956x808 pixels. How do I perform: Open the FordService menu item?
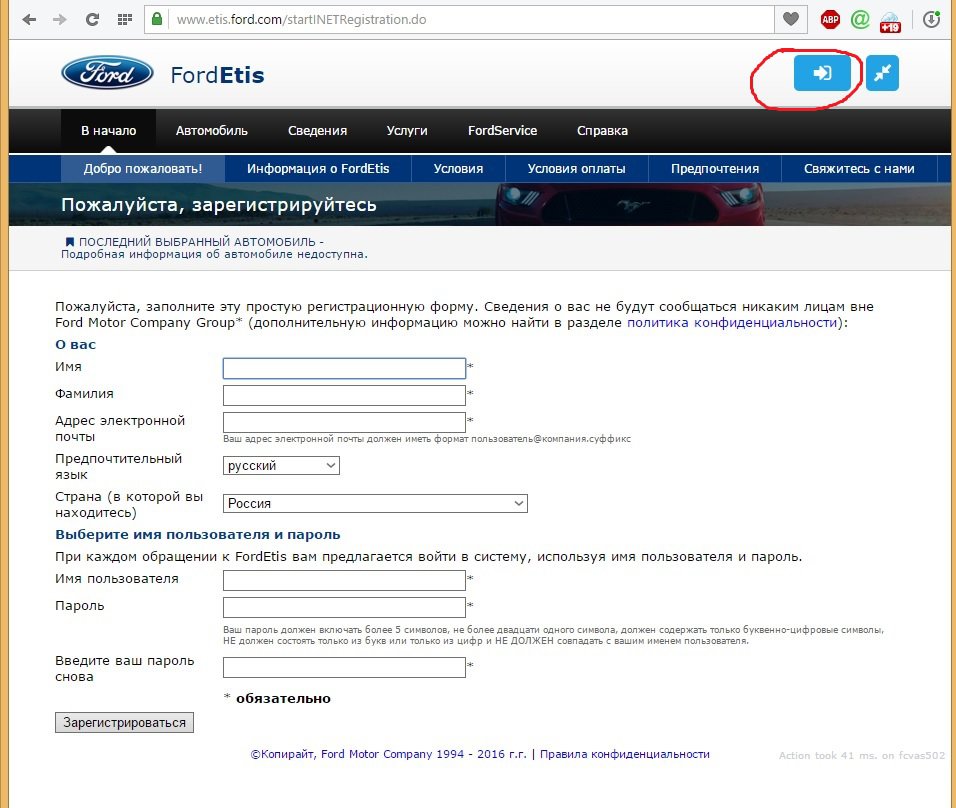point(502,130)
